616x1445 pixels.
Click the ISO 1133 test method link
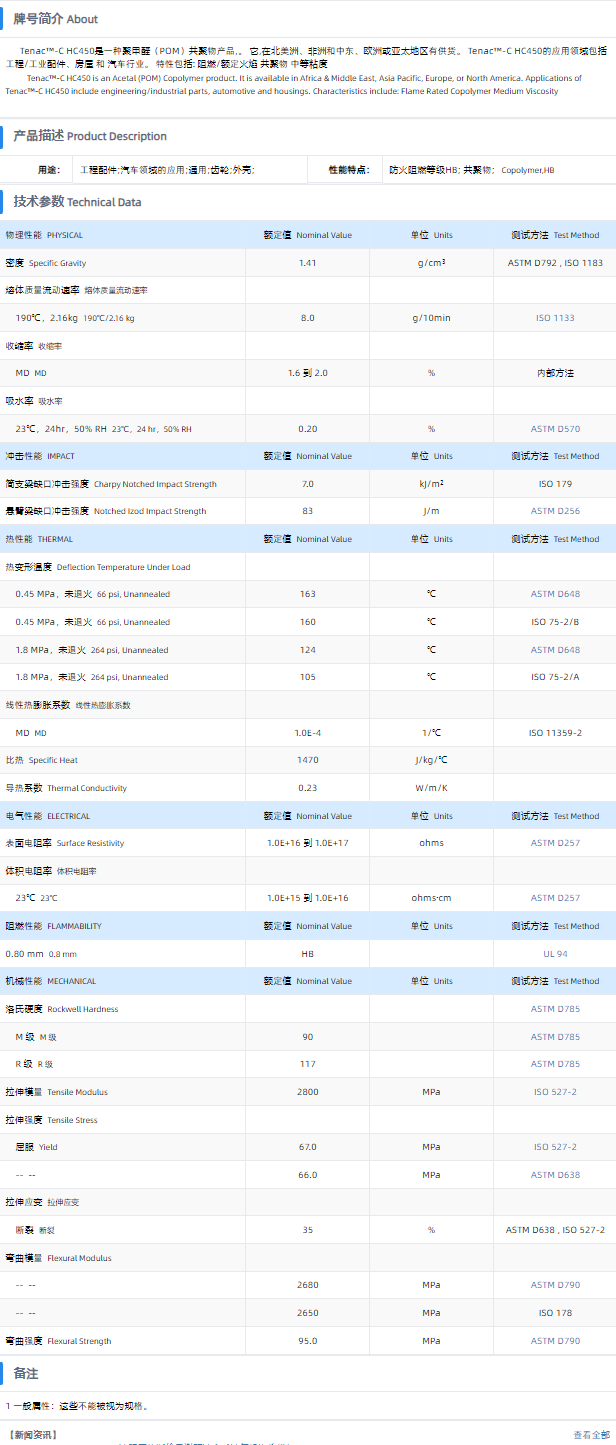(556, 318)
